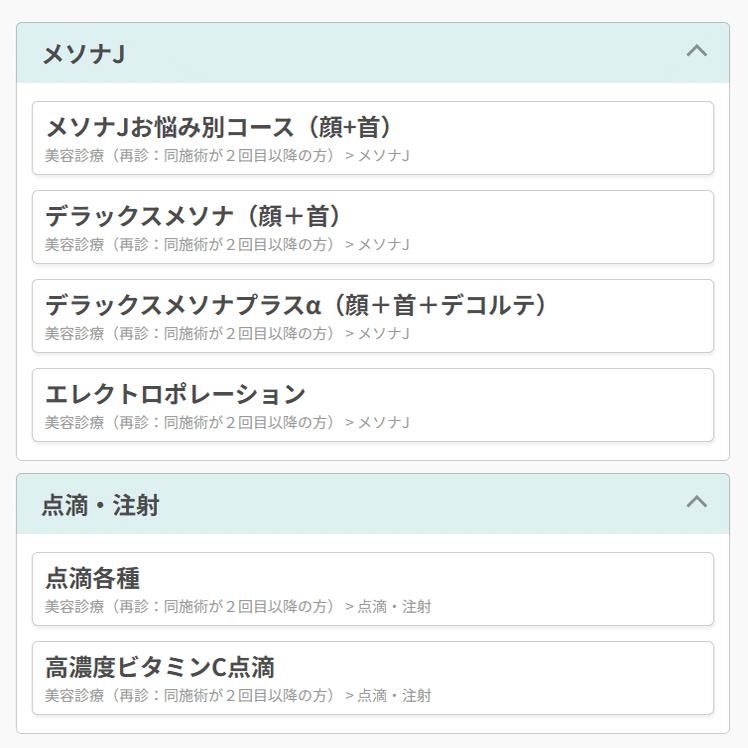Click the メソナJ section header title
748x748 pixels.
click(83, 54)
